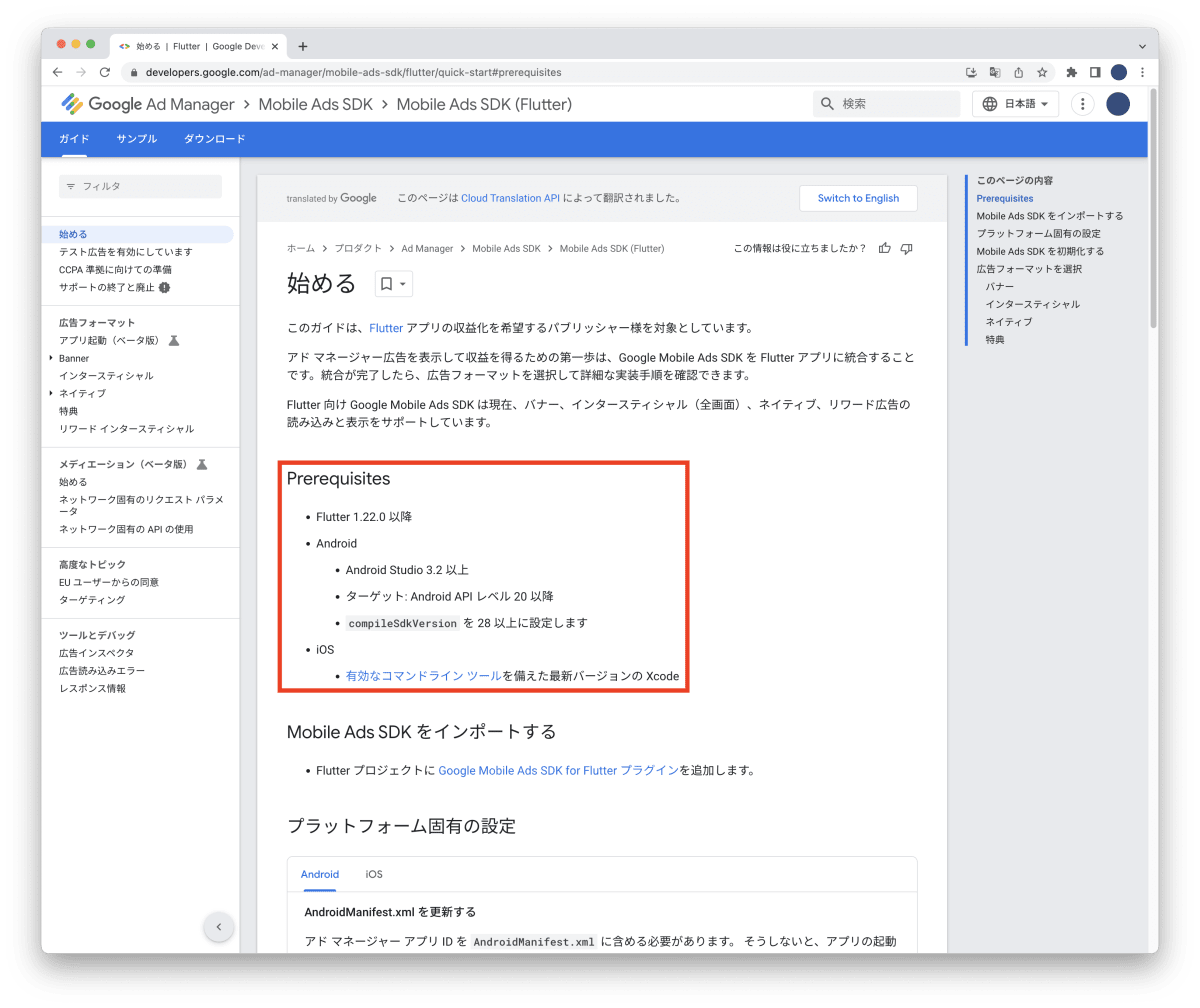
Task: Click the Ad Manager breadcrumb link
Action: (x=427, y=248)
